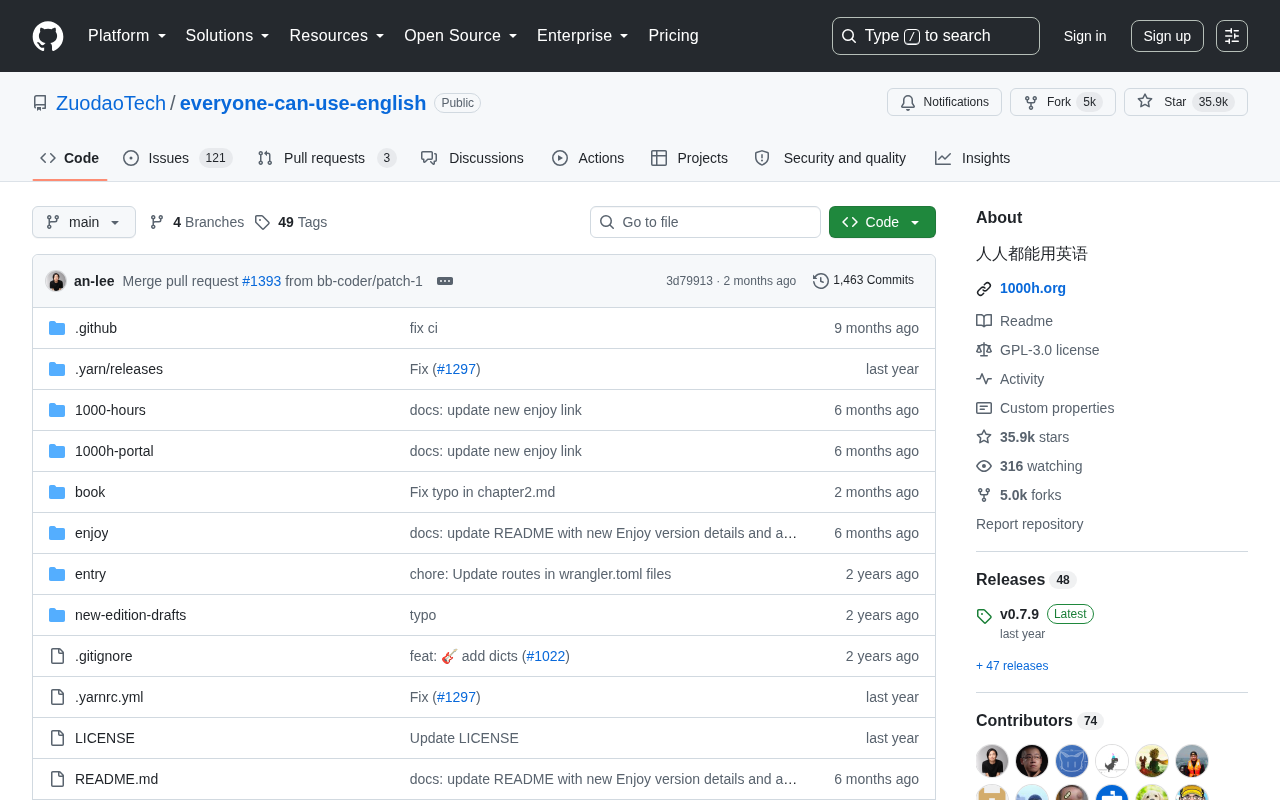This screenshot has height=800, width=1280.
Task: Click the scale icon beside GPL-3.0 license
Action: 984,350
